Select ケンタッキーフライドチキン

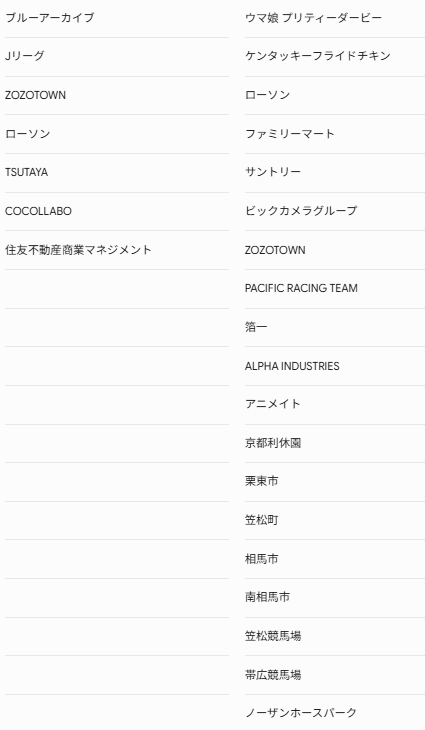pyautogui.click(x=317, y=56)
